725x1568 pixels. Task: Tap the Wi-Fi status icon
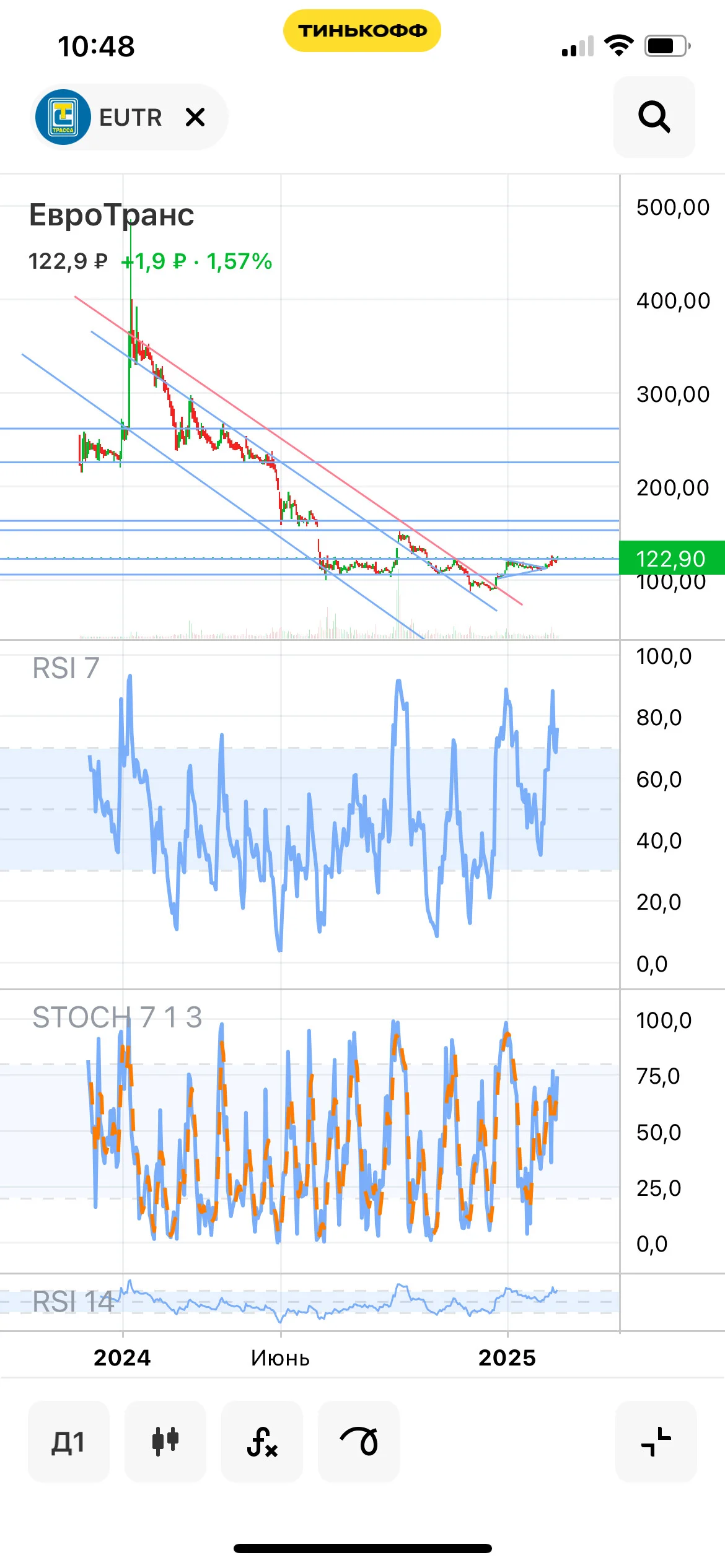coord(618,46)
